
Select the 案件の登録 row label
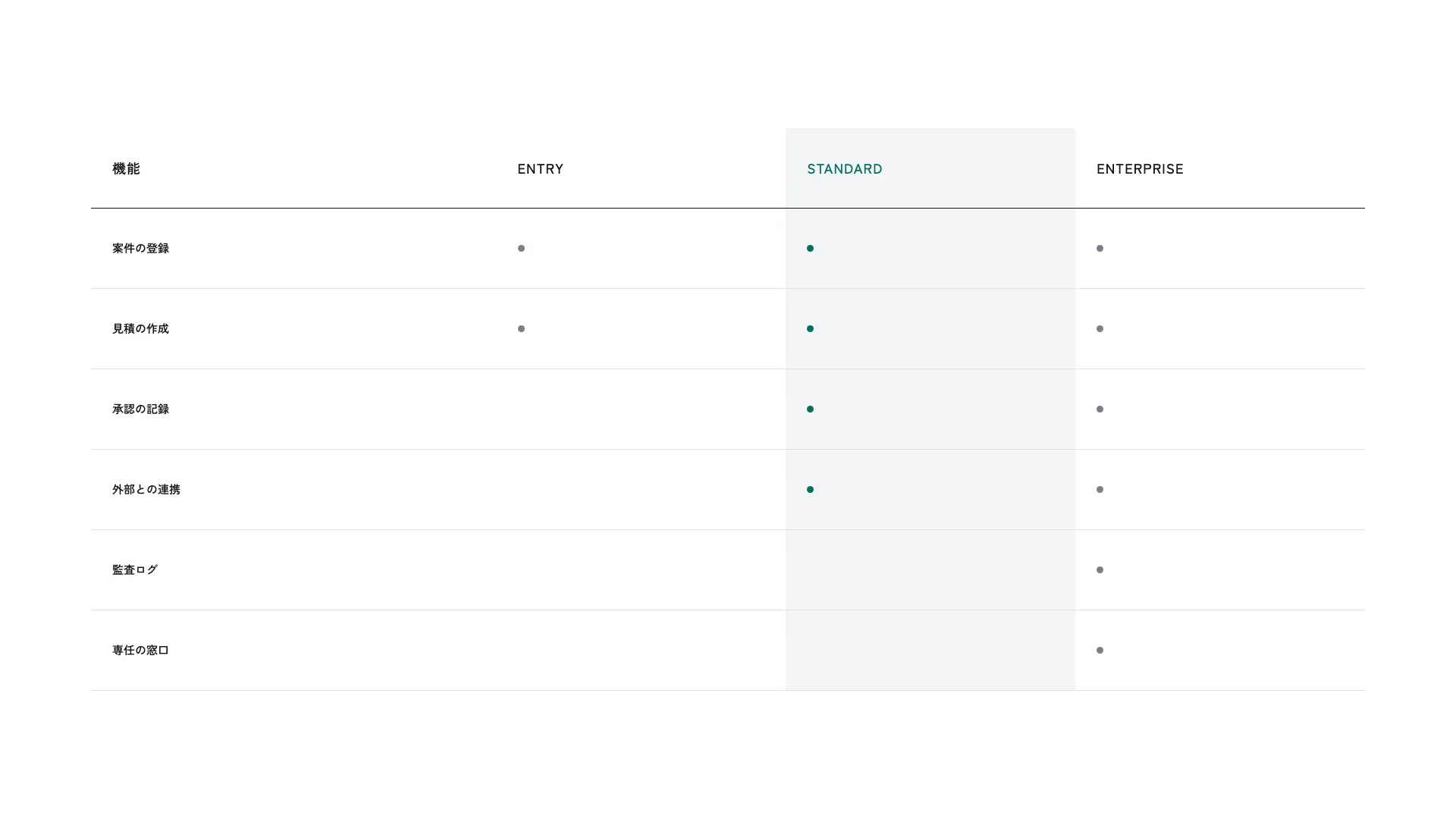tap(140, 248)
